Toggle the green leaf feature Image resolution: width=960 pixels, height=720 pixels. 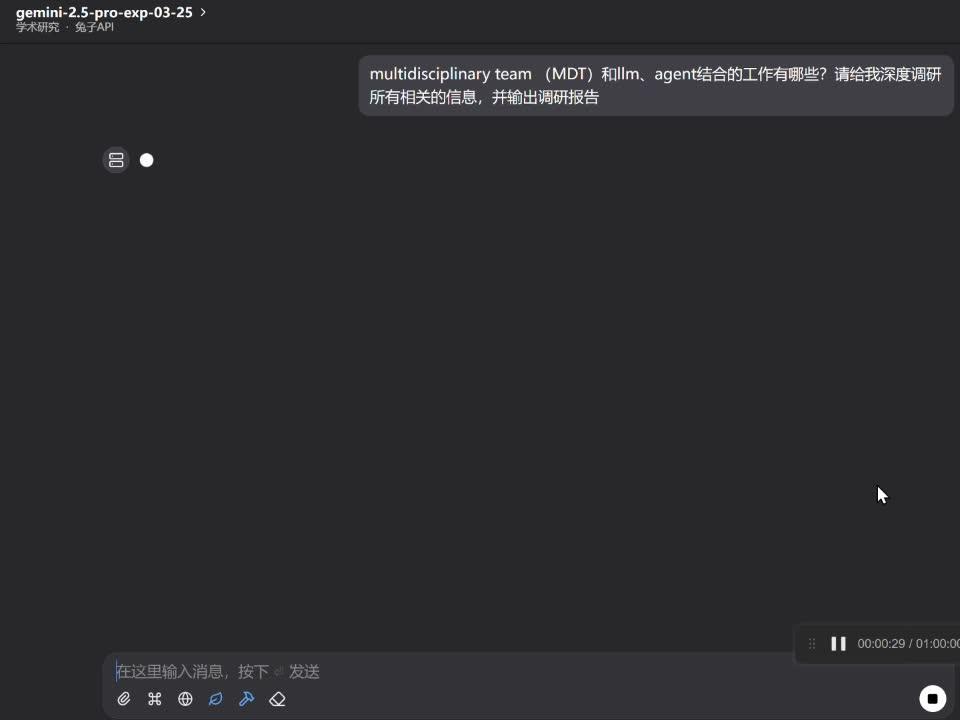(216, 699)
